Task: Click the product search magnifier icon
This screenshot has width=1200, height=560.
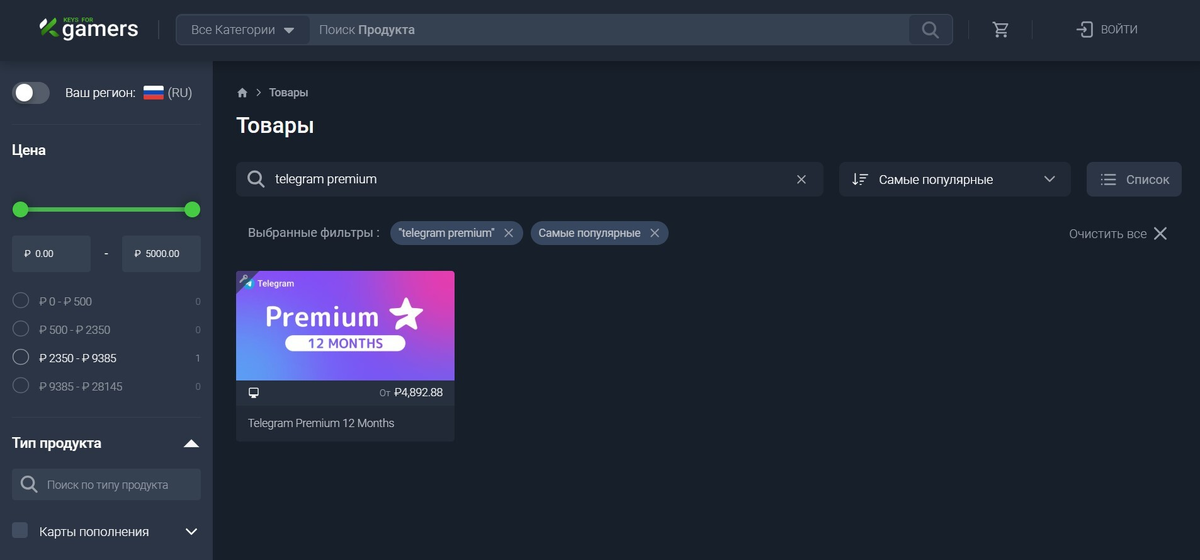Action: click(255, 179)
